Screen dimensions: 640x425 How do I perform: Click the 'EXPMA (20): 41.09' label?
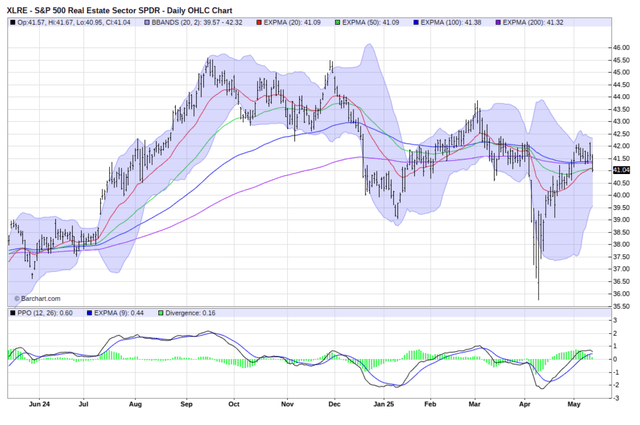pyautogui.click(x=292, y=22)
